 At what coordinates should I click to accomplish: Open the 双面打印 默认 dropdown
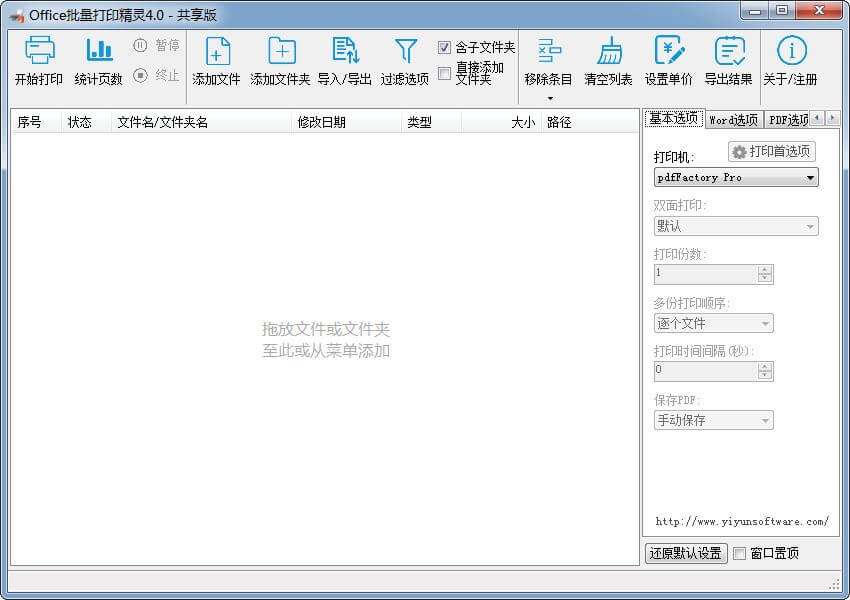pos(736,226)
